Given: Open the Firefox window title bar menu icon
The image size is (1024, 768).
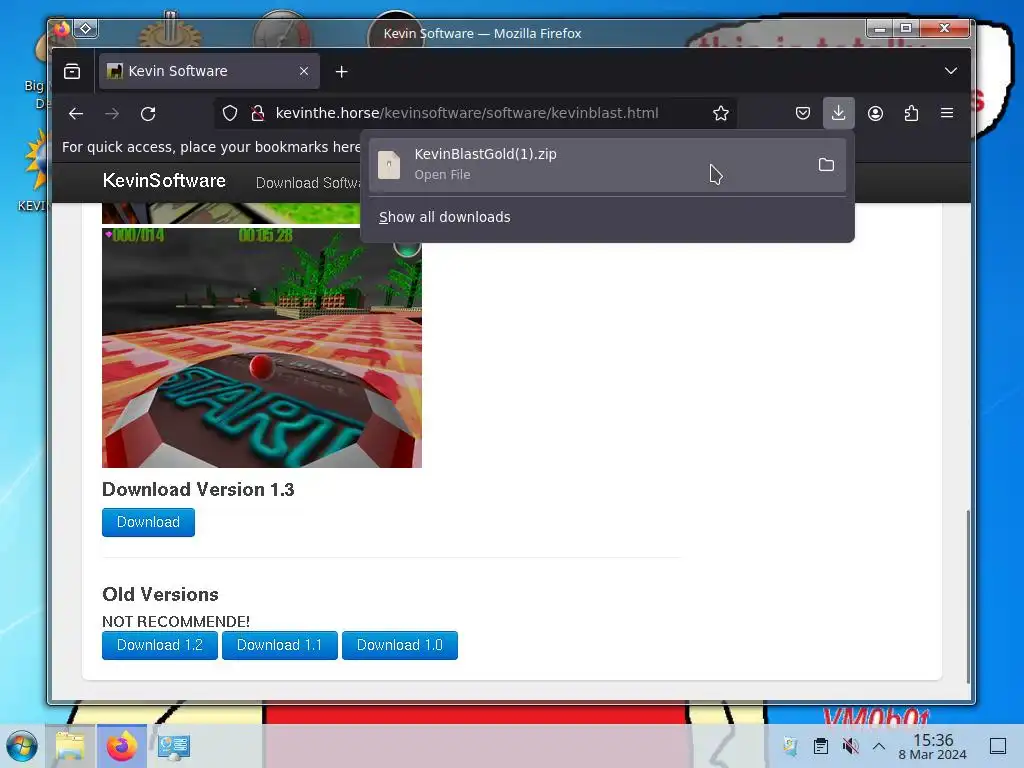Looking at the screenshot, I should (61, 29).
